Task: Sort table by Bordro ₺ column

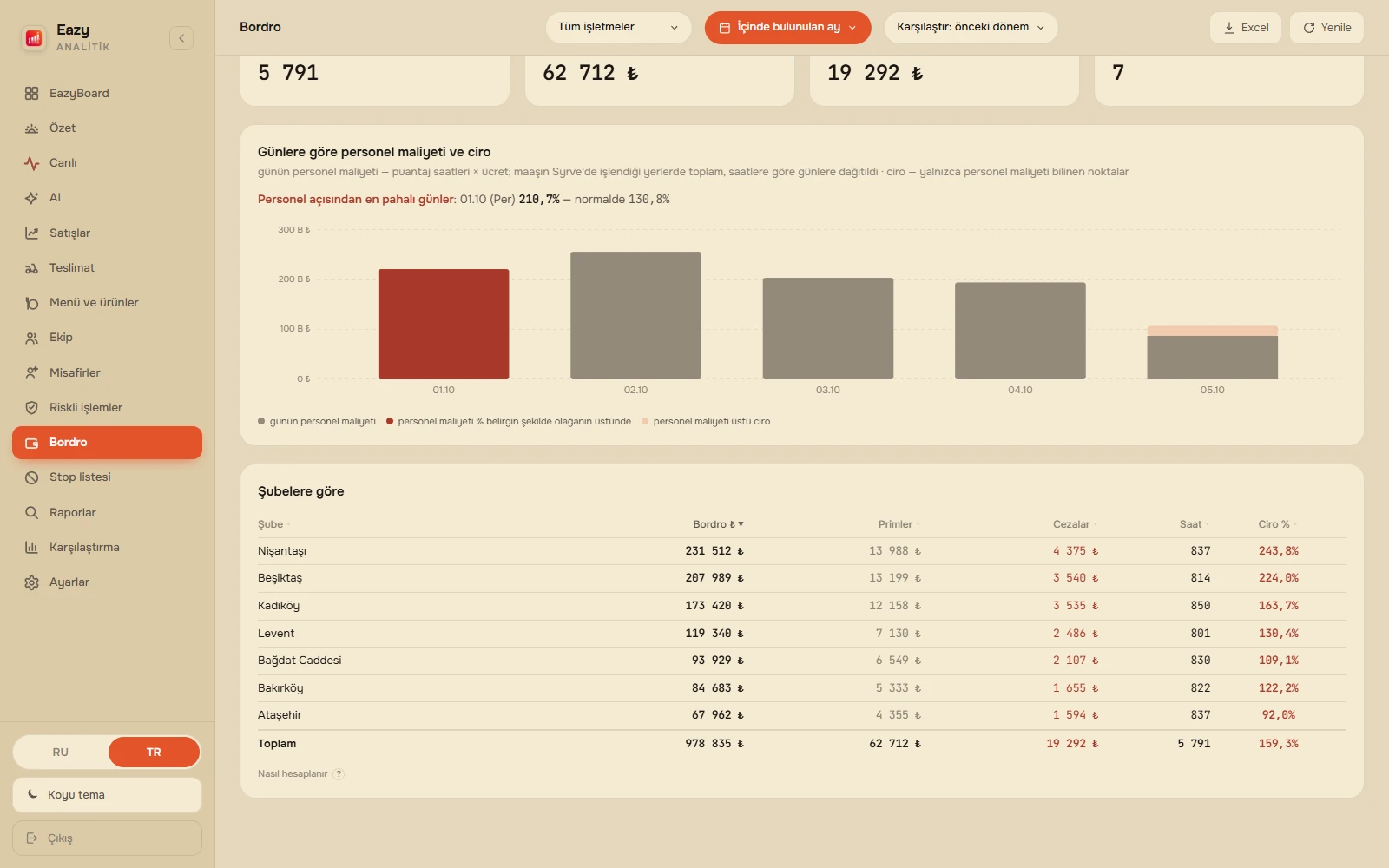Action: pos(718,524)
